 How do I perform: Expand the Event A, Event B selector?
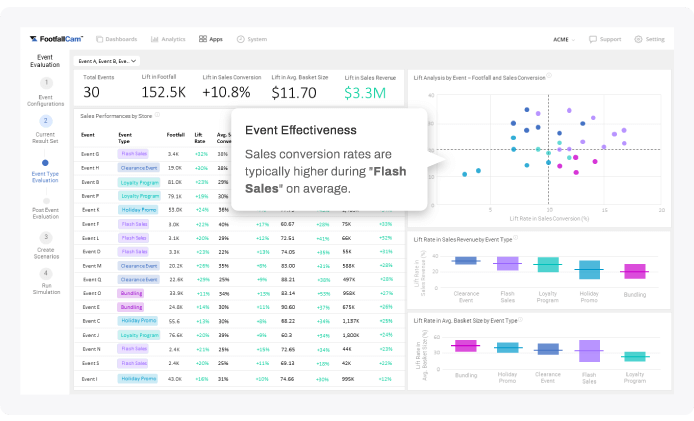[x=107, y=61]
